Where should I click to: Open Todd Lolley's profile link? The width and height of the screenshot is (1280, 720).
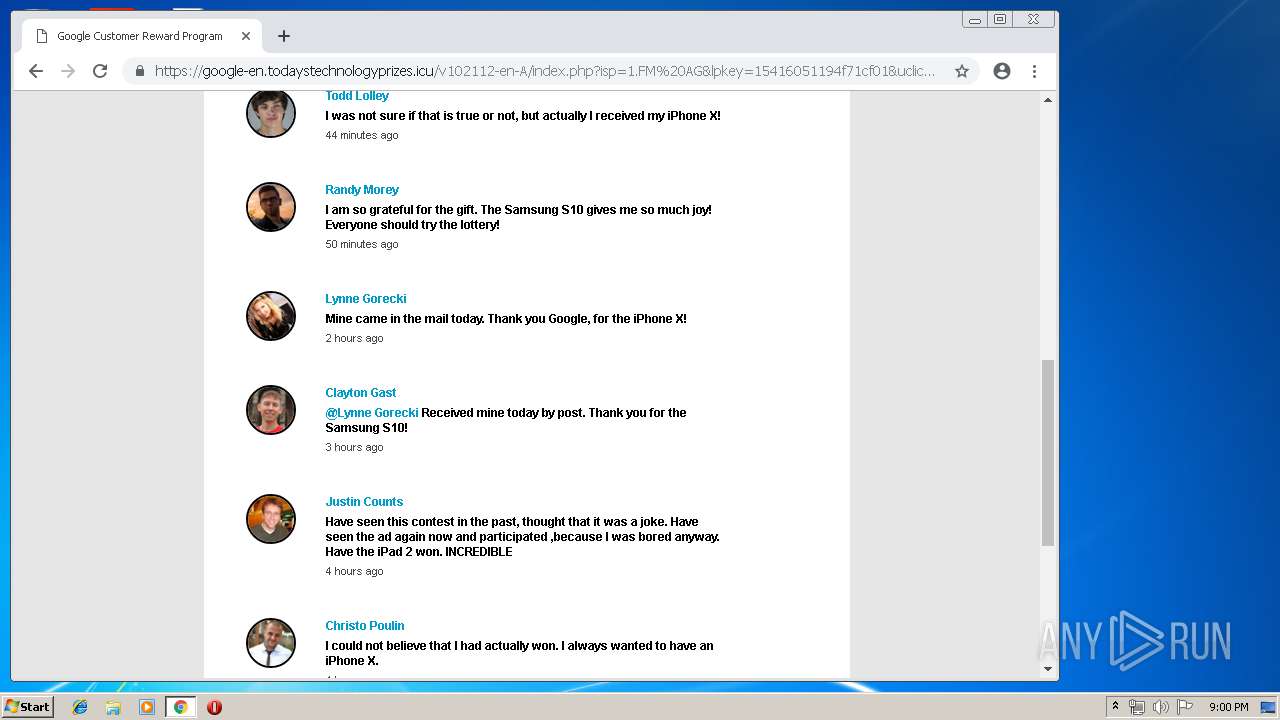coord(357,96)
